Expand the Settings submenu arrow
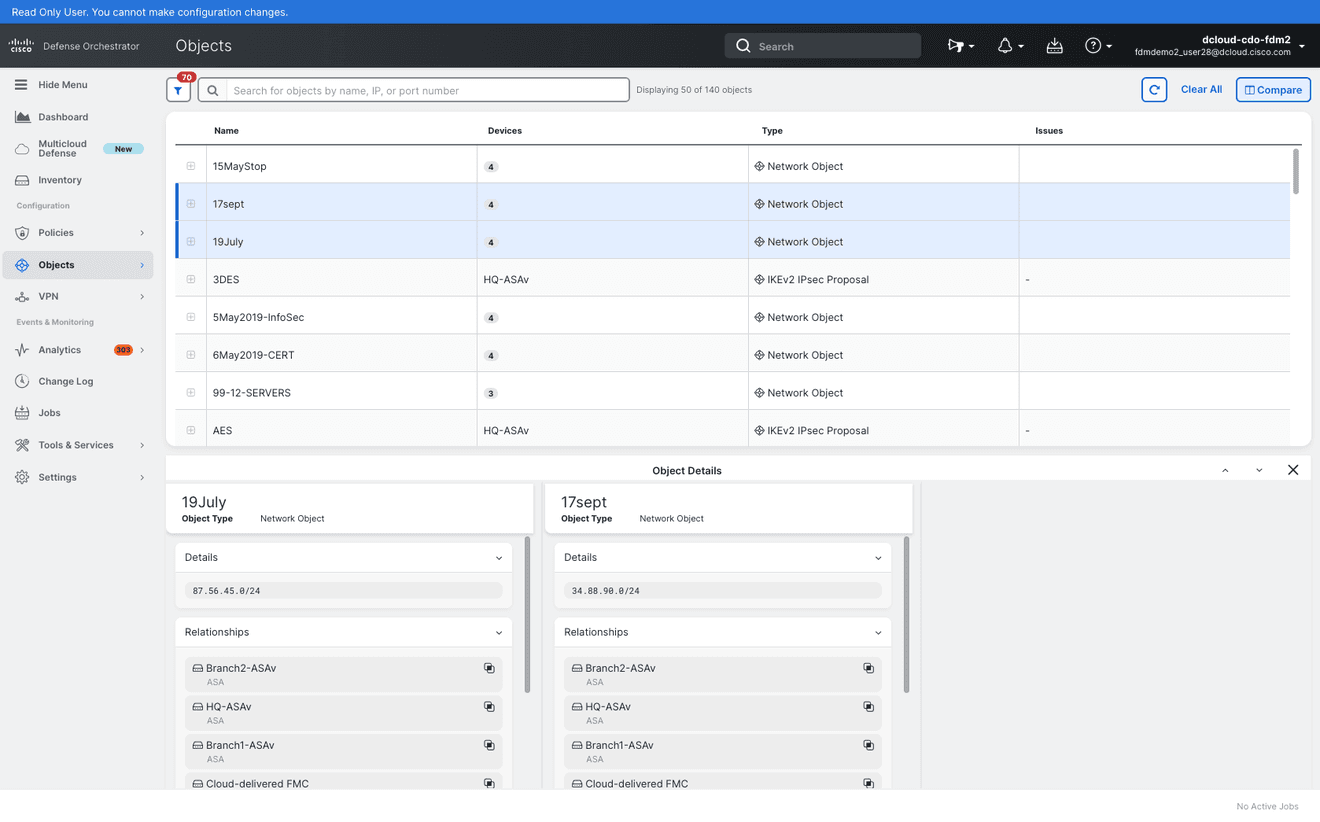 coord(142,477)
